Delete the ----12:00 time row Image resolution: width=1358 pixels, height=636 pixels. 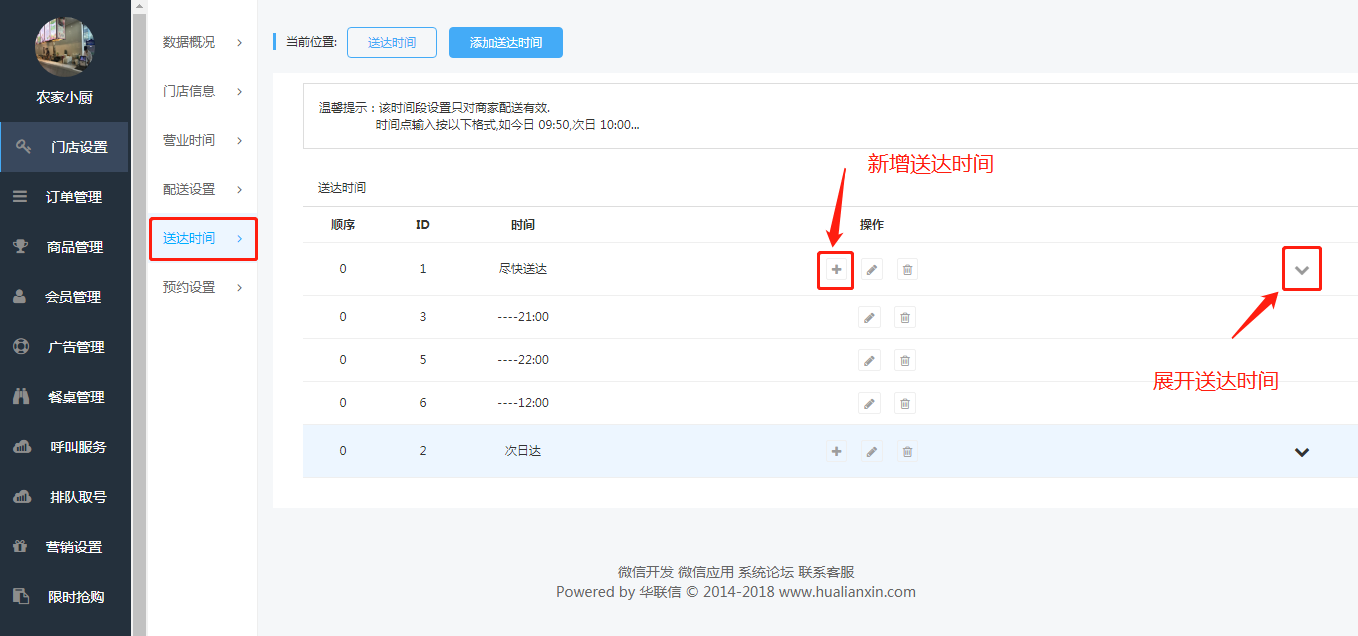905,404
